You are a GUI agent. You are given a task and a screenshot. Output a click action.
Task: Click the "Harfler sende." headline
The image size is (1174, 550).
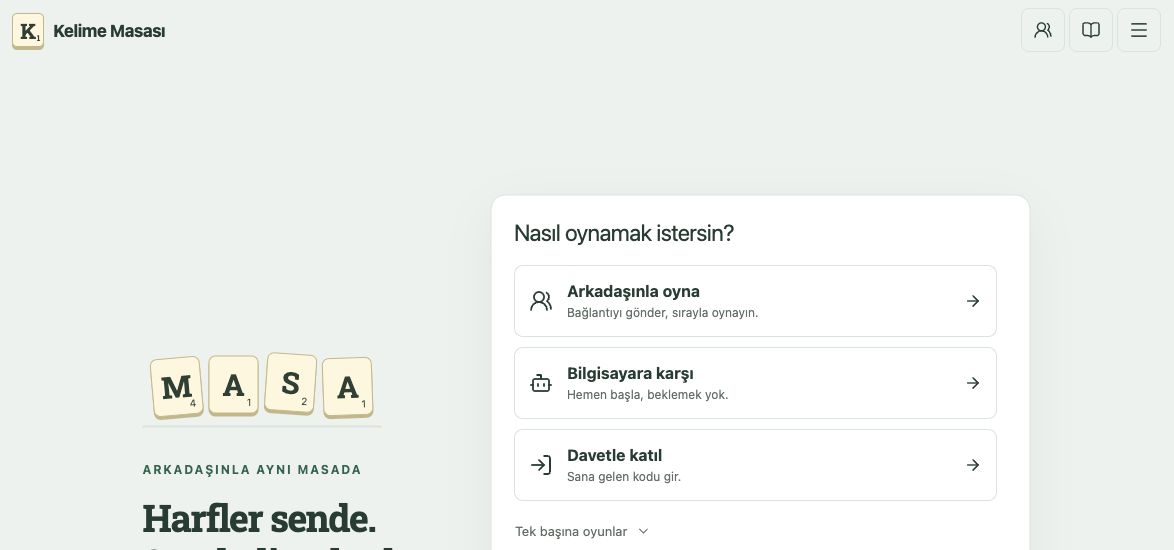259,519
